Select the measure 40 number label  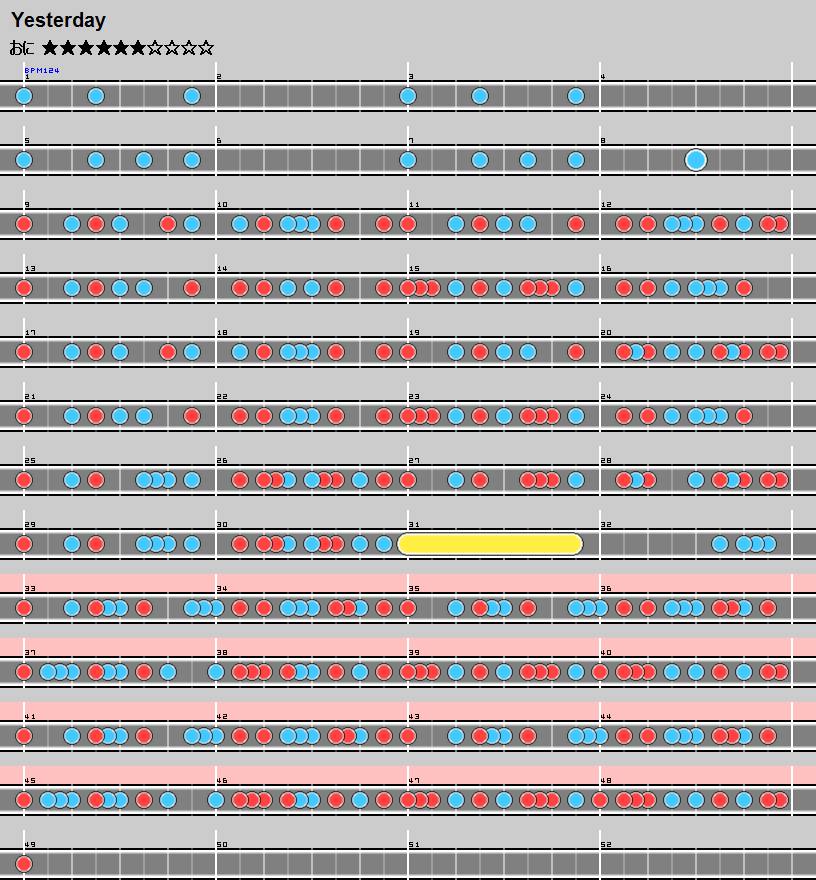[x=606, y=653]
